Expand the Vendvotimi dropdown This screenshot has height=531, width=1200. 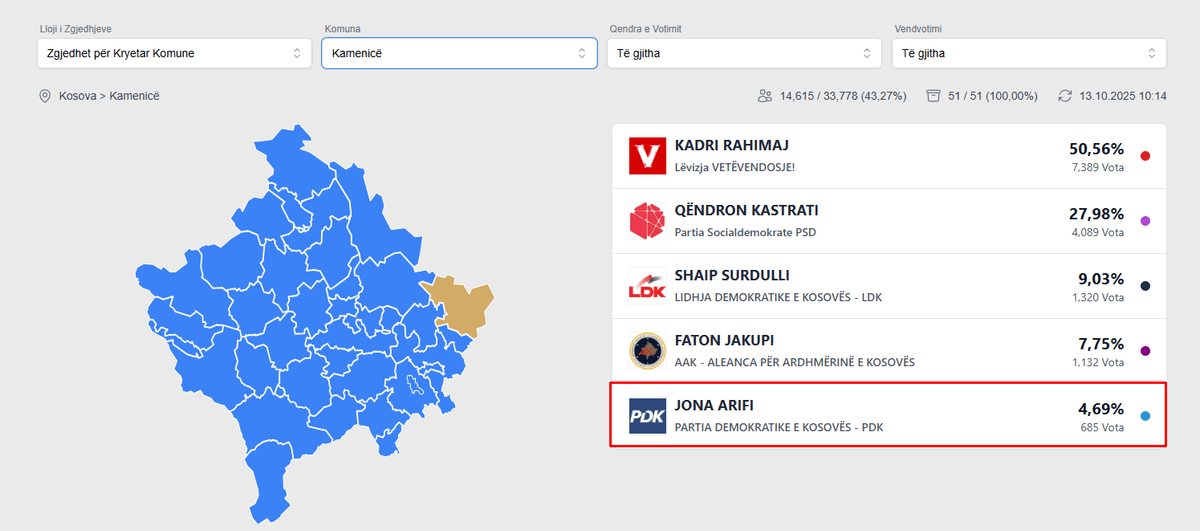1029,53
